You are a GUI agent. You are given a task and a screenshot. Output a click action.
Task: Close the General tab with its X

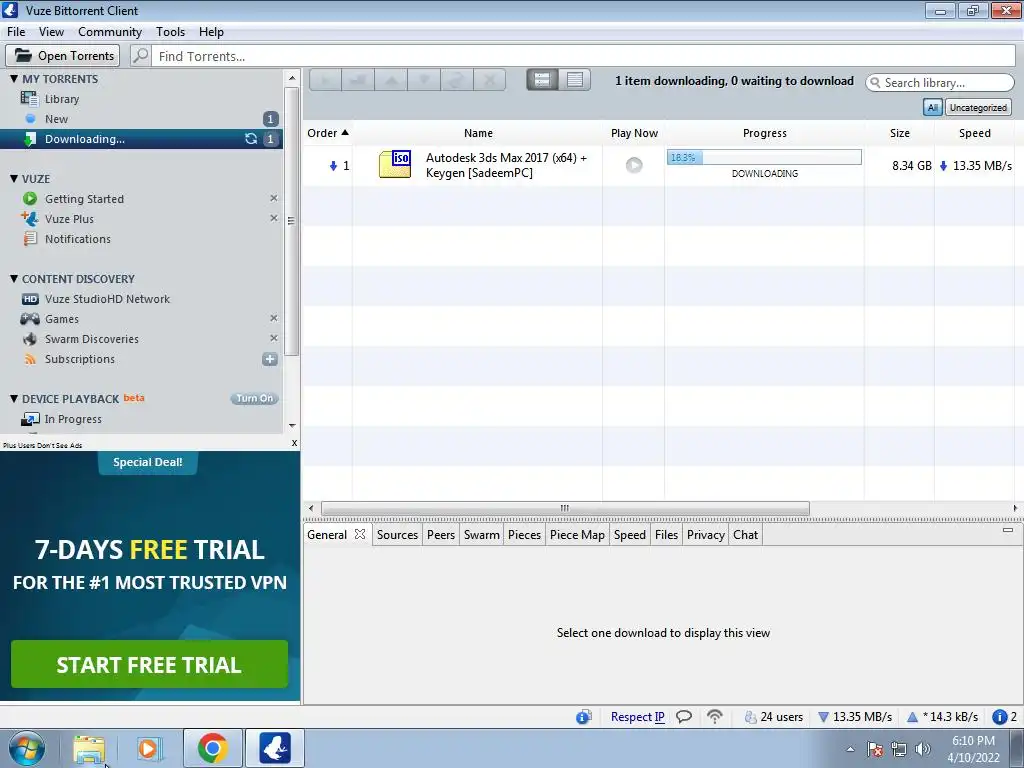(x=360, y=534)
